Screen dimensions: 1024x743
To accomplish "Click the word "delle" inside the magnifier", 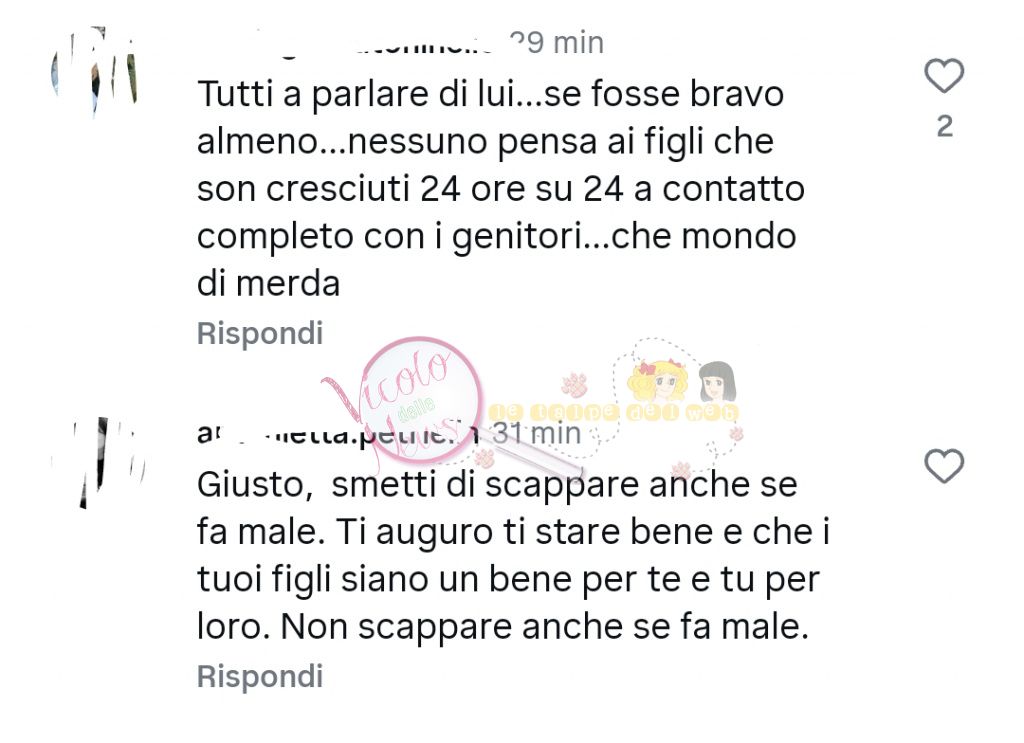I will point(417,408).
